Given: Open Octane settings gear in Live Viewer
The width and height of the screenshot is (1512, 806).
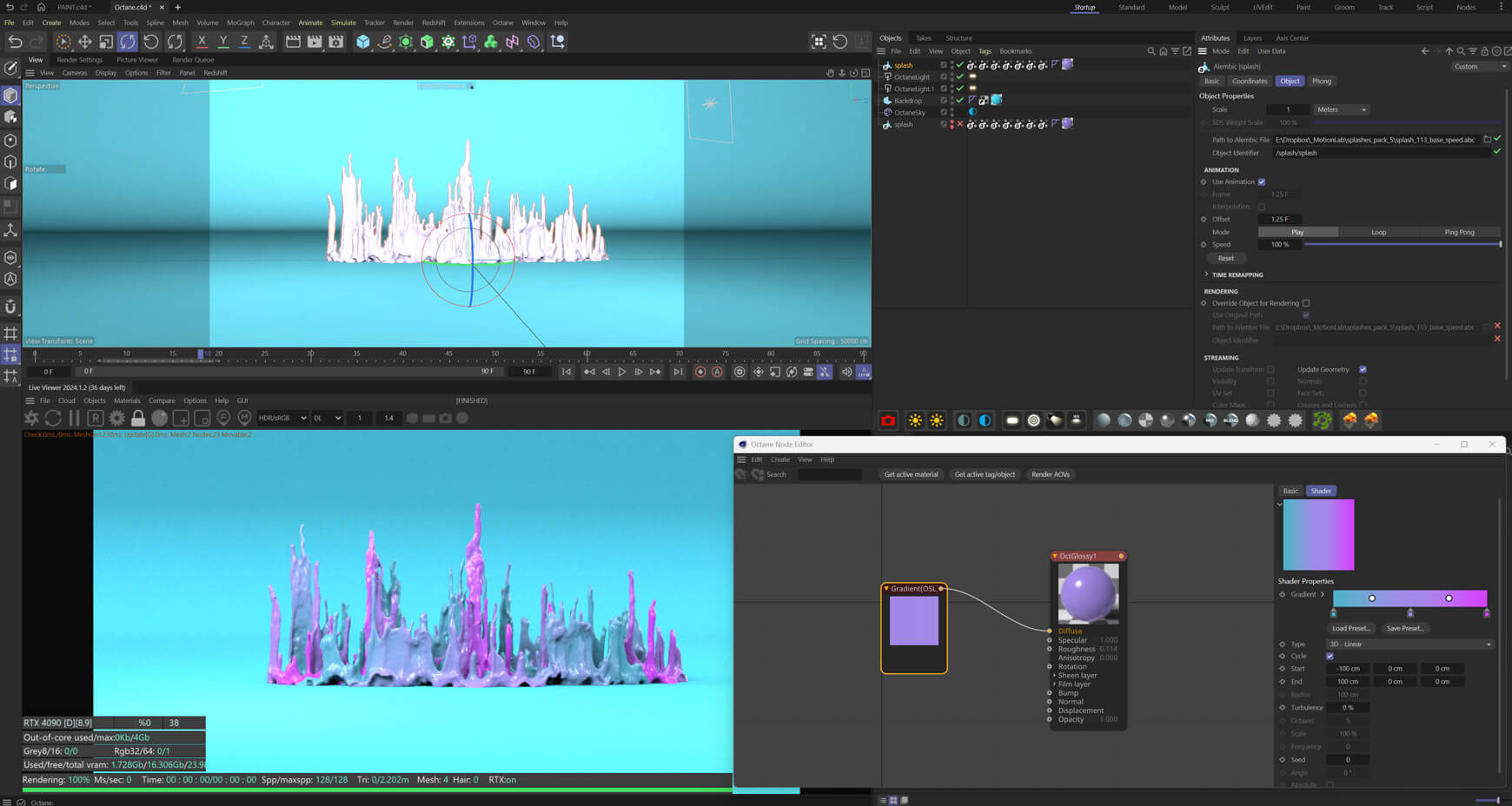Looking at the screenshot, I should [116, 418].
